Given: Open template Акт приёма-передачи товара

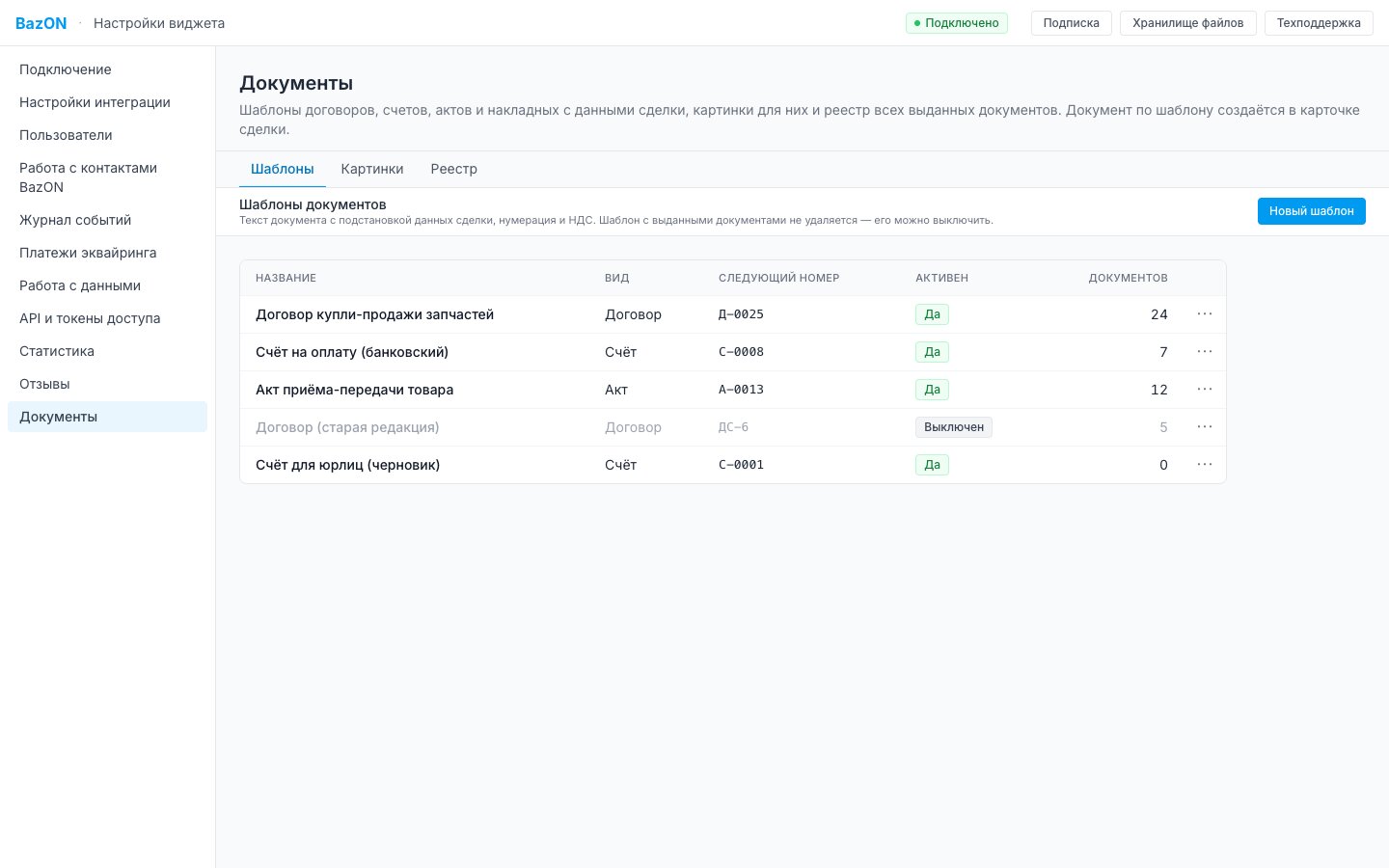Looking at the screenshot, I should pos(354,390).
